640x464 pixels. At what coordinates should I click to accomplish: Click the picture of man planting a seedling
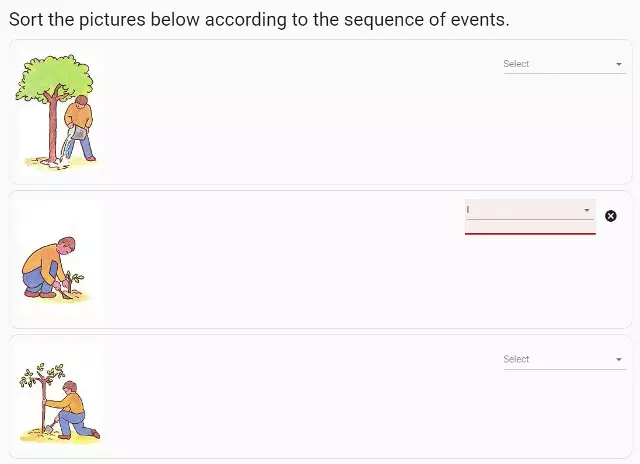[x=57, y=261]
